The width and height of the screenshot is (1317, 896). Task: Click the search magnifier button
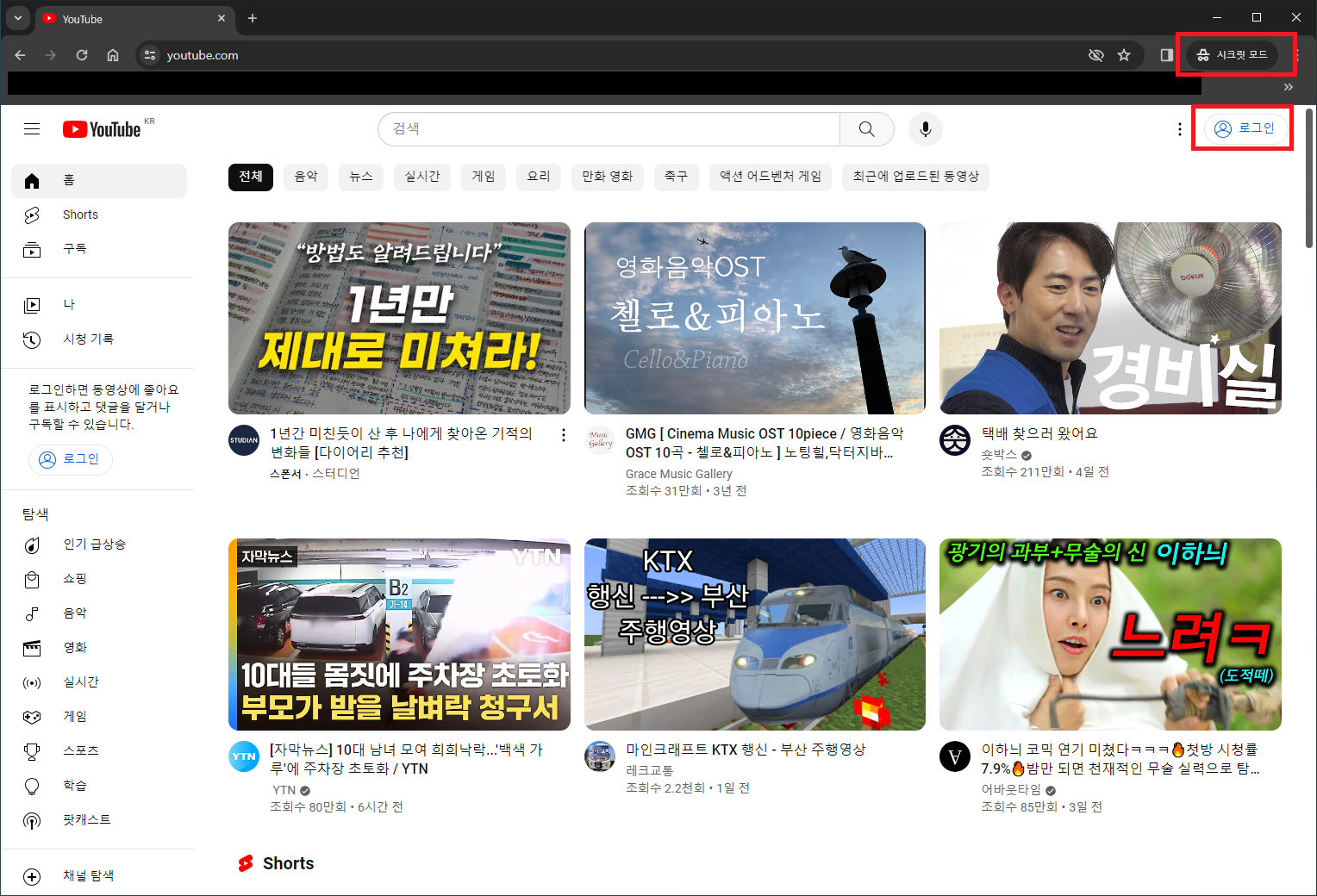867,129
